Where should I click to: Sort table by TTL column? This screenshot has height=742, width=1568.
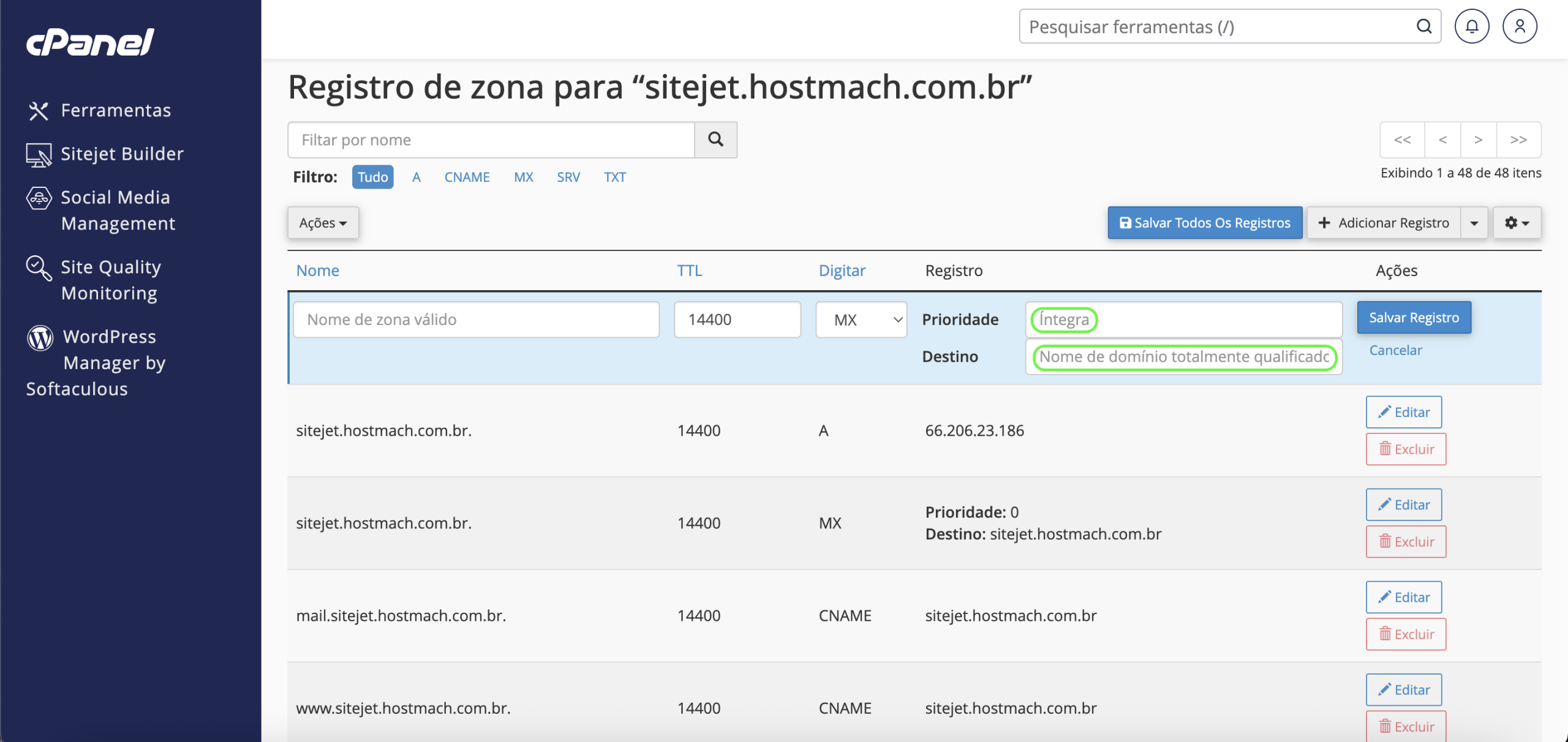[689, 271]
